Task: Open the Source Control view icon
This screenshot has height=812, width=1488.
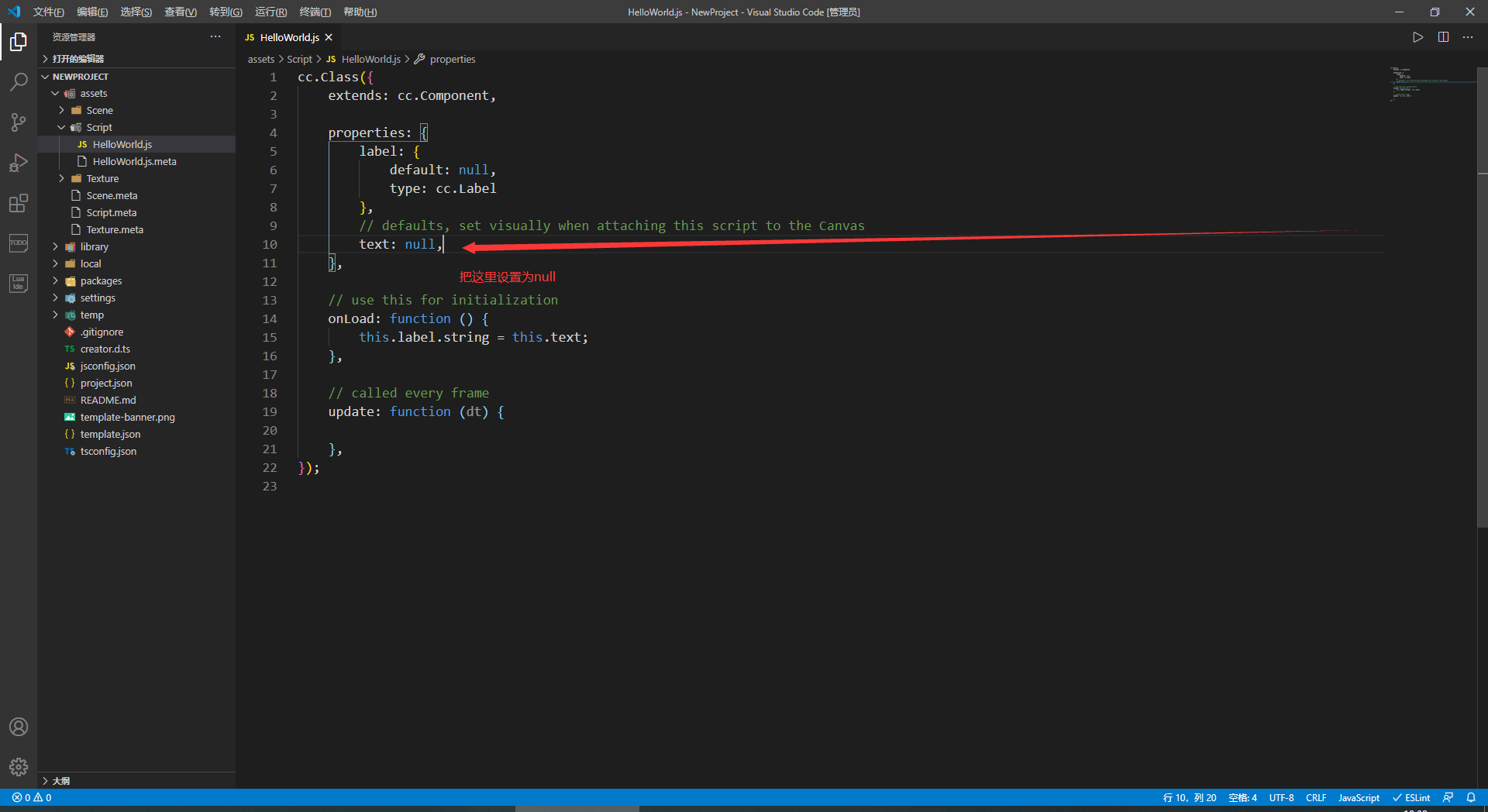Action: [19, 122]
